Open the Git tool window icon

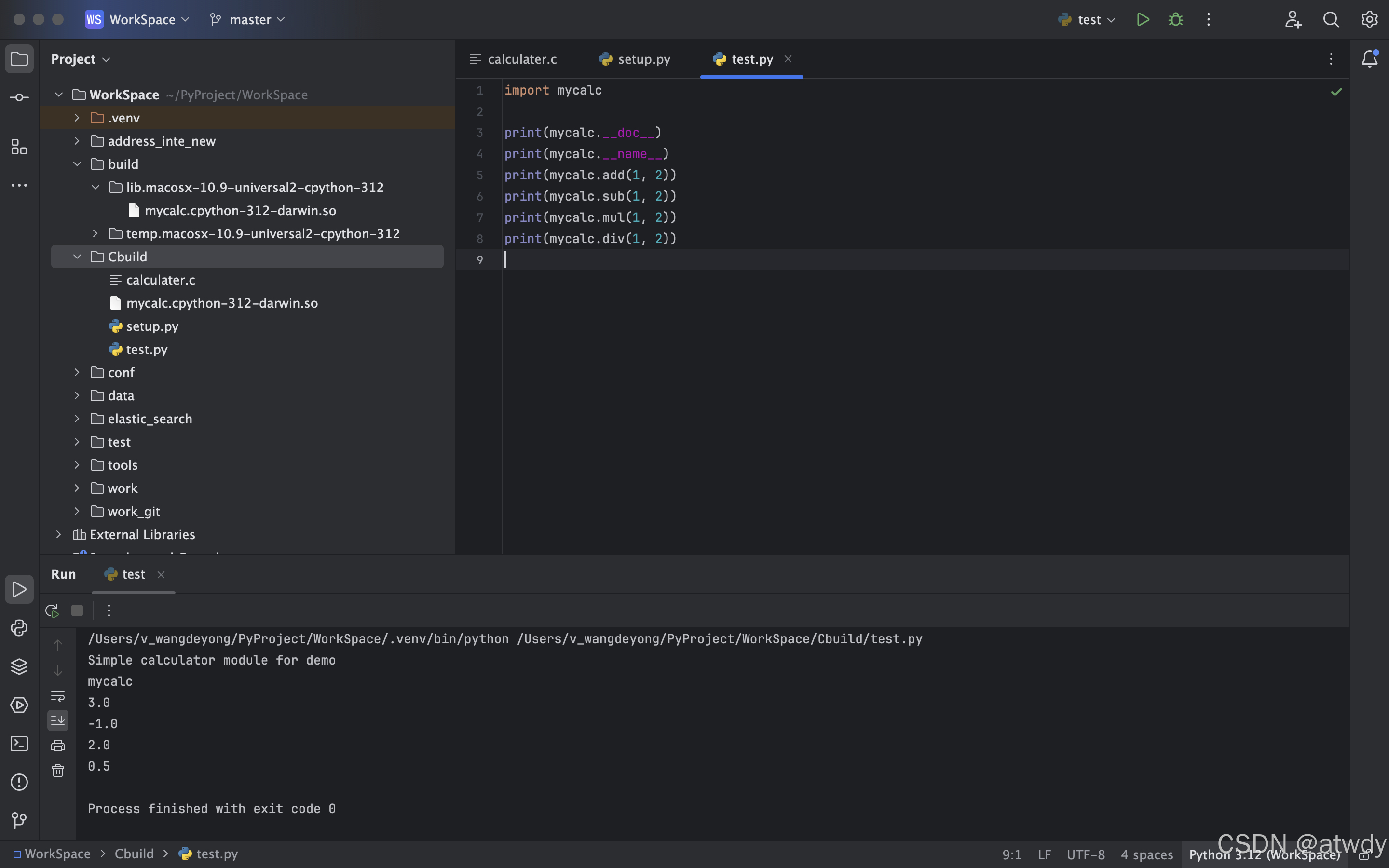point(19,820)
